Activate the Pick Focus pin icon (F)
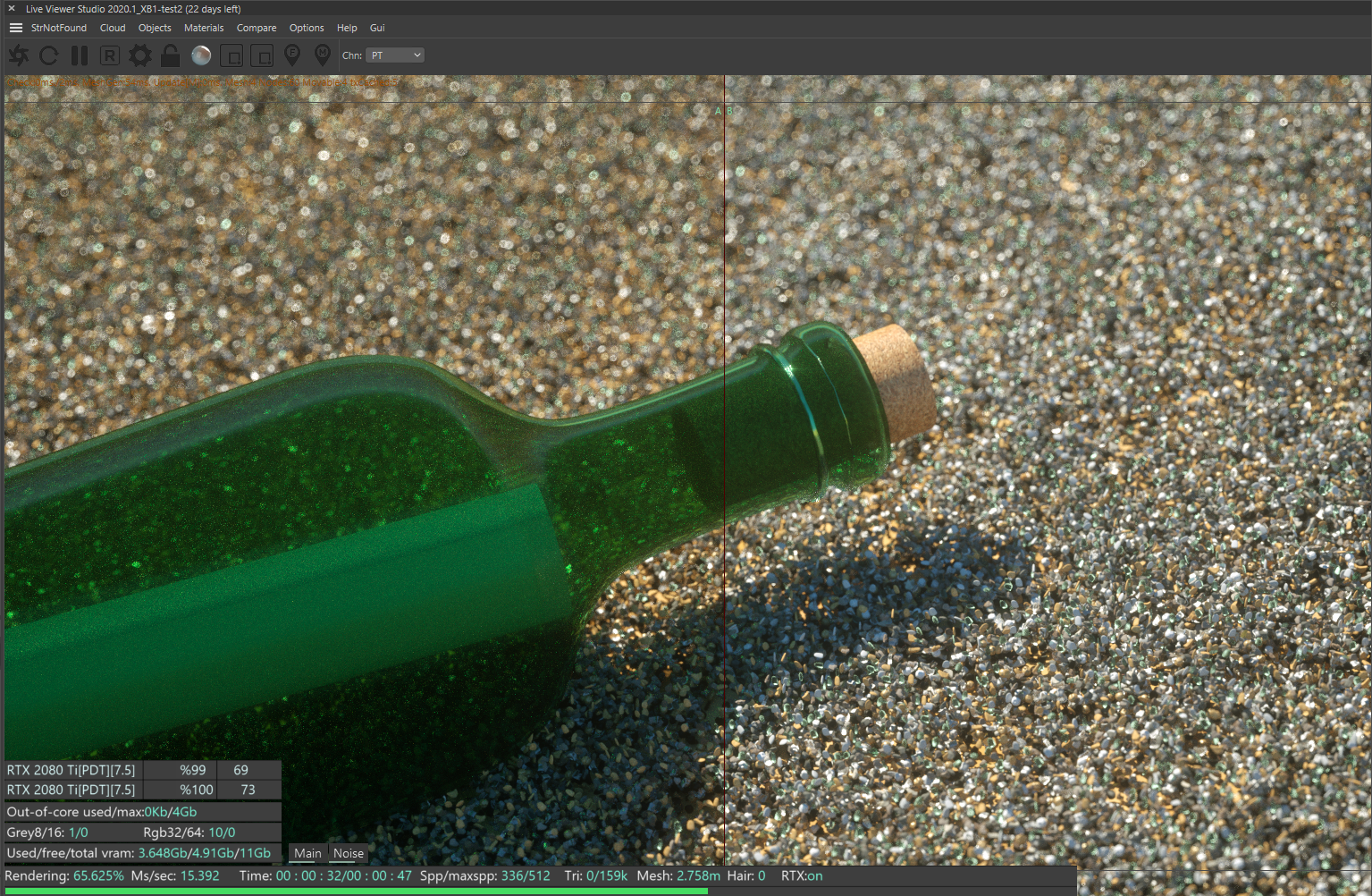The image size is (1372, 896). (292, 55)
